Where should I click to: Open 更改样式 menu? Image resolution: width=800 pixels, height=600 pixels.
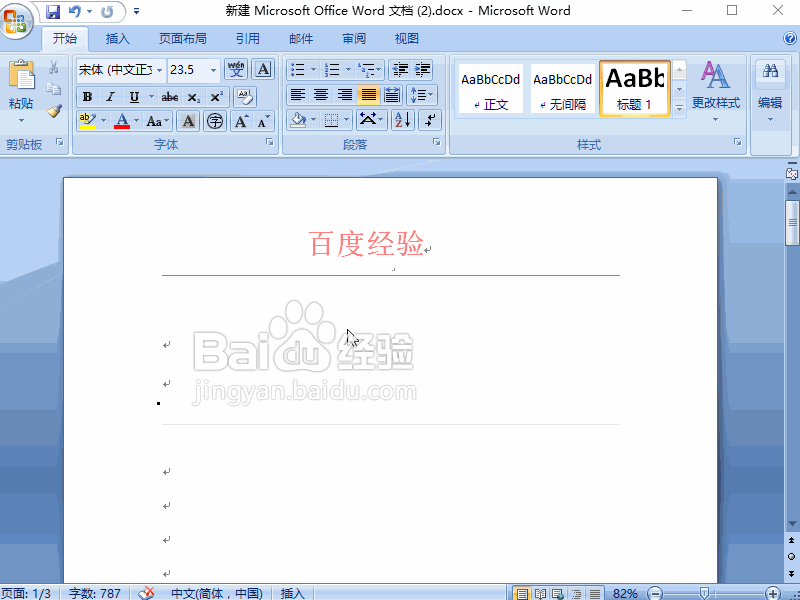coord(715,92)
